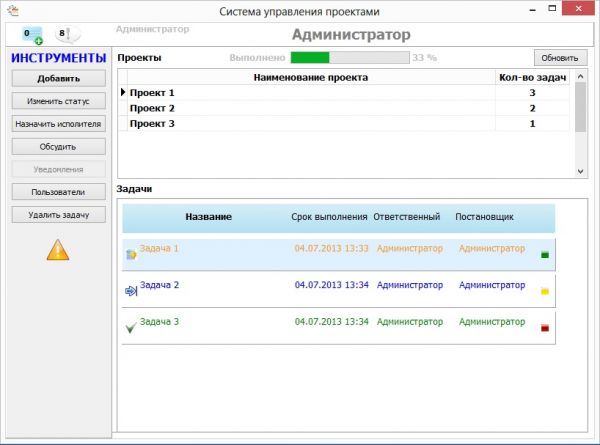Click the Обсудить button

click(x=58, y=147)
